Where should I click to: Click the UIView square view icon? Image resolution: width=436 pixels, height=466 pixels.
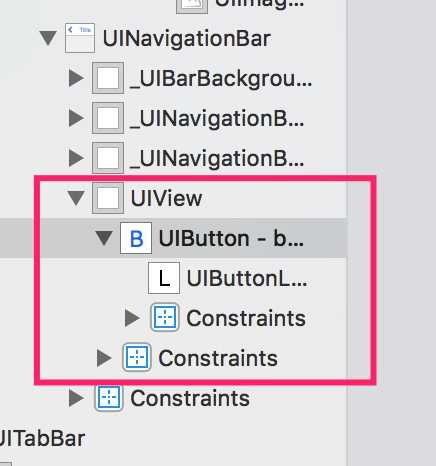[x=108, y=198]
